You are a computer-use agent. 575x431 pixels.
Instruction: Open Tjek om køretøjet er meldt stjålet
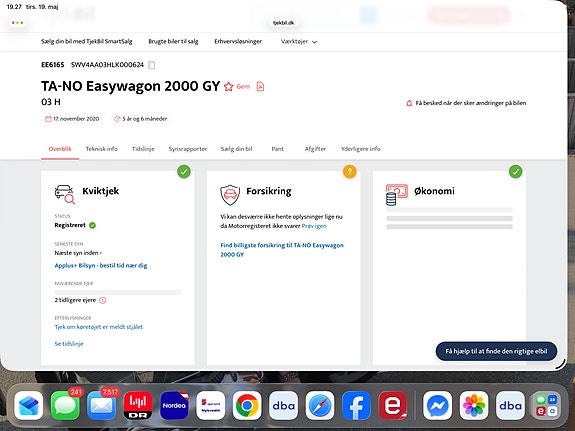pos(99,327)
